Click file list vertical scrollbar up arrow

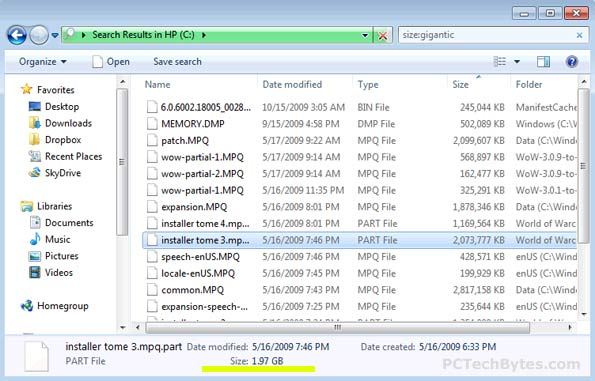pyautogui.click(x=584, y=82)
